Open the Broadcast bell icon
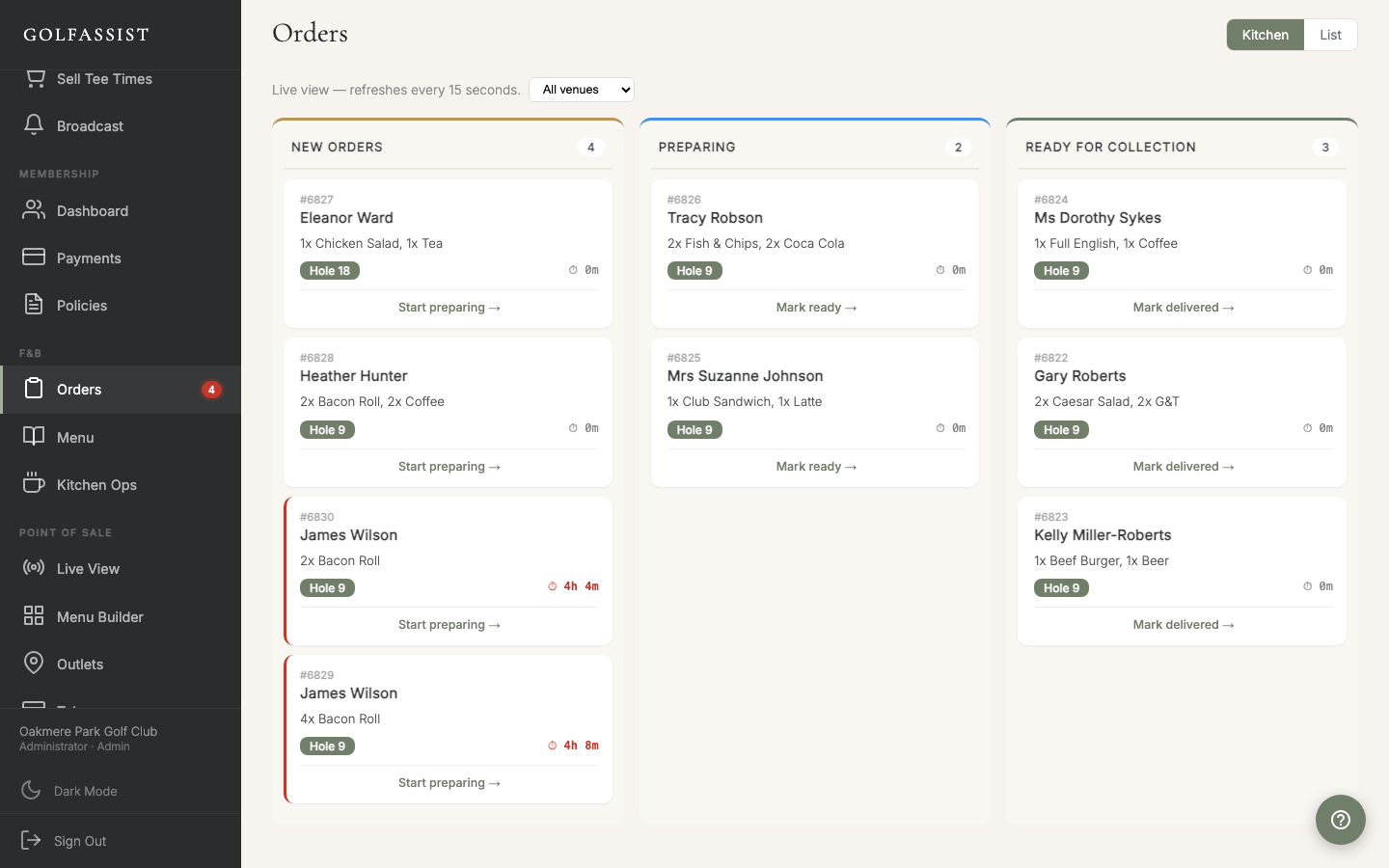The width and height of the screenshot is (1389, 868). click(x=34, y=125)
